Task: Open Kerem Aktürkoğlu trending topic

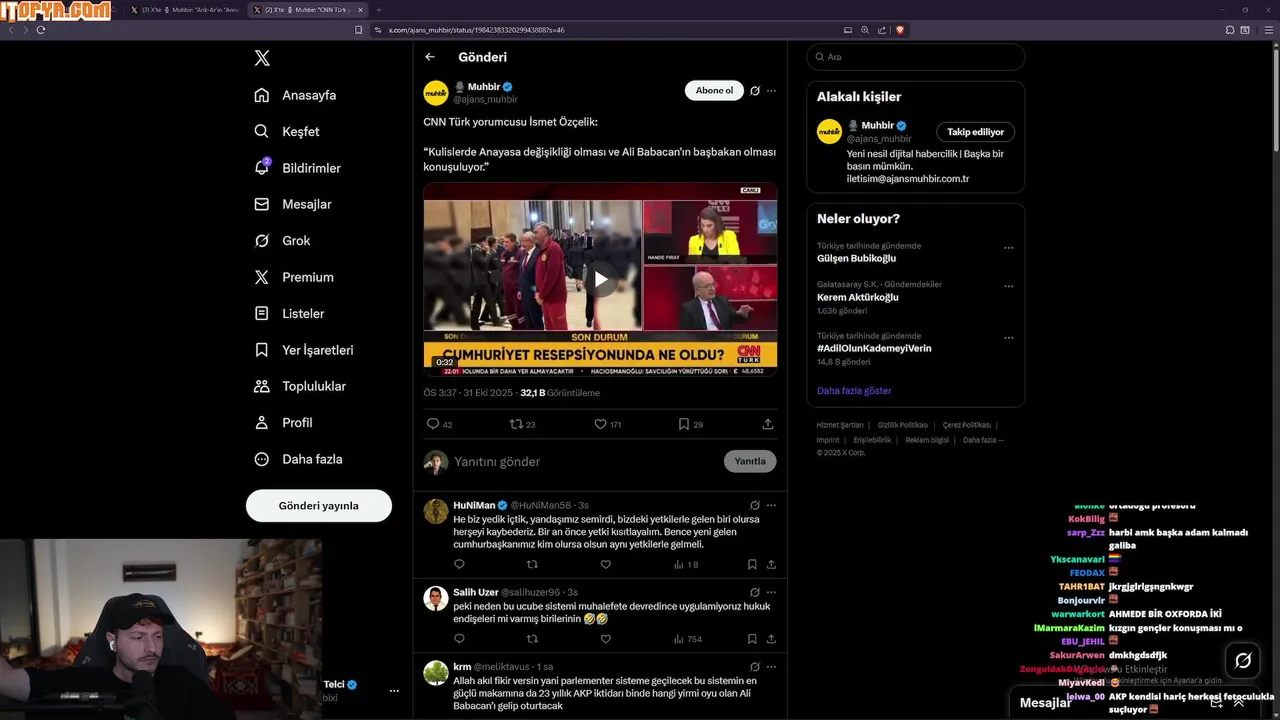Action: coord(858,297)
